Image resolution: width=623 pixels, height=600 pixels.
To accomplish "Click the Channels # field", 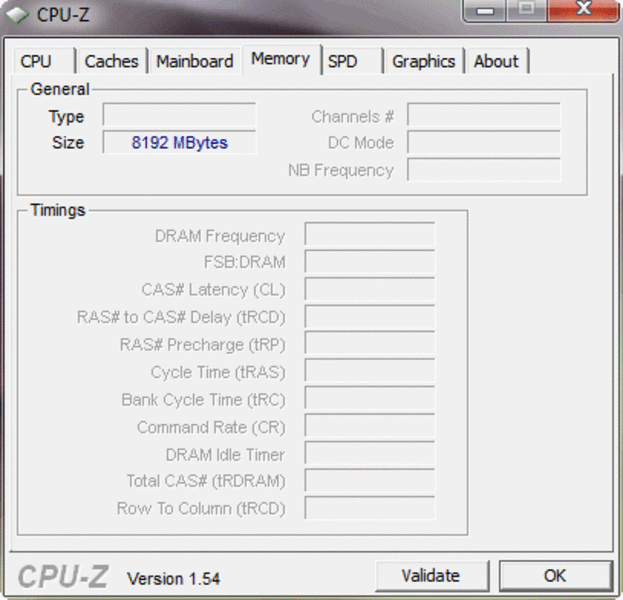I will (x=484, y=114).
